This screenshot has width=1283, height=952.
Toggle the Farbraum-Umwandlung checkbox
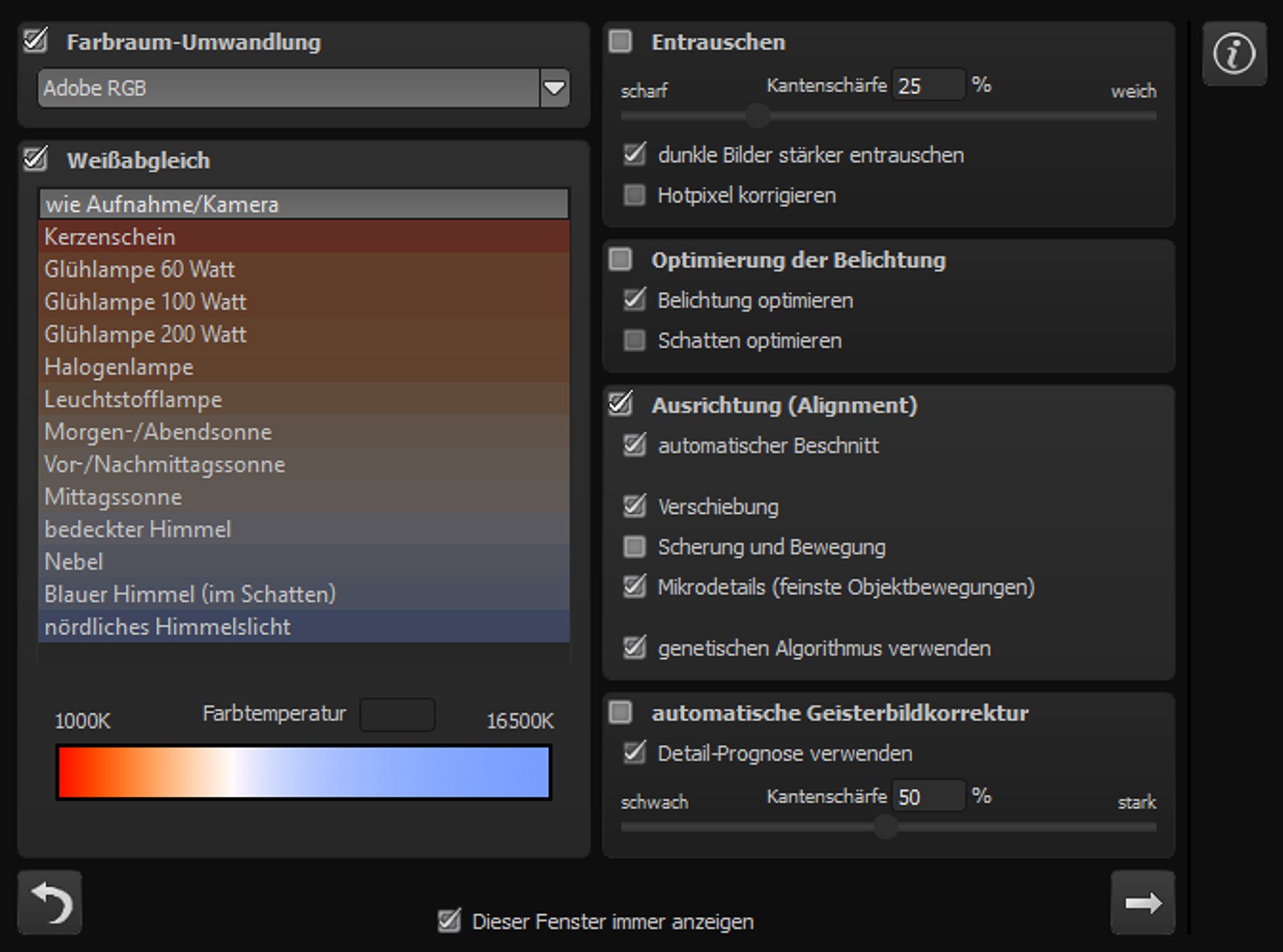(35, 41)
